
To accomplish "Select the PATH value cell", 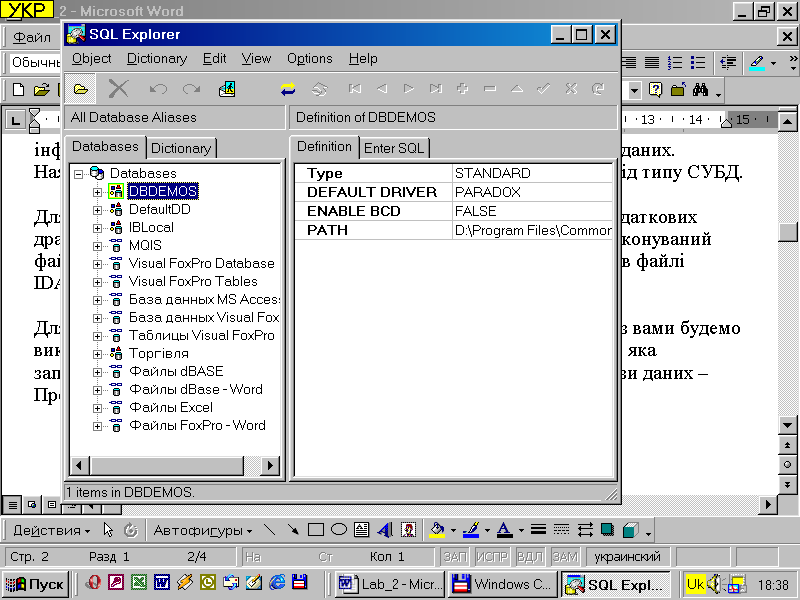I will tap(533, 231).
